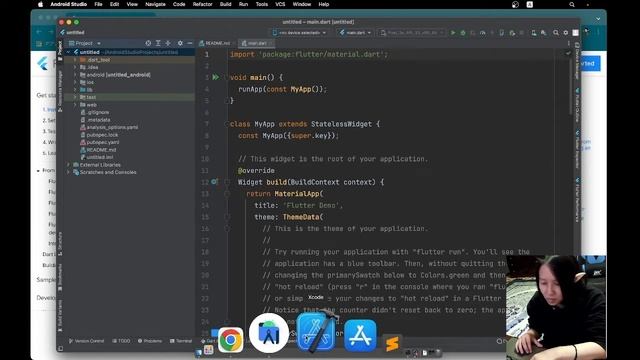
Task: Open the TODO tool window
Action: [121, 341]
